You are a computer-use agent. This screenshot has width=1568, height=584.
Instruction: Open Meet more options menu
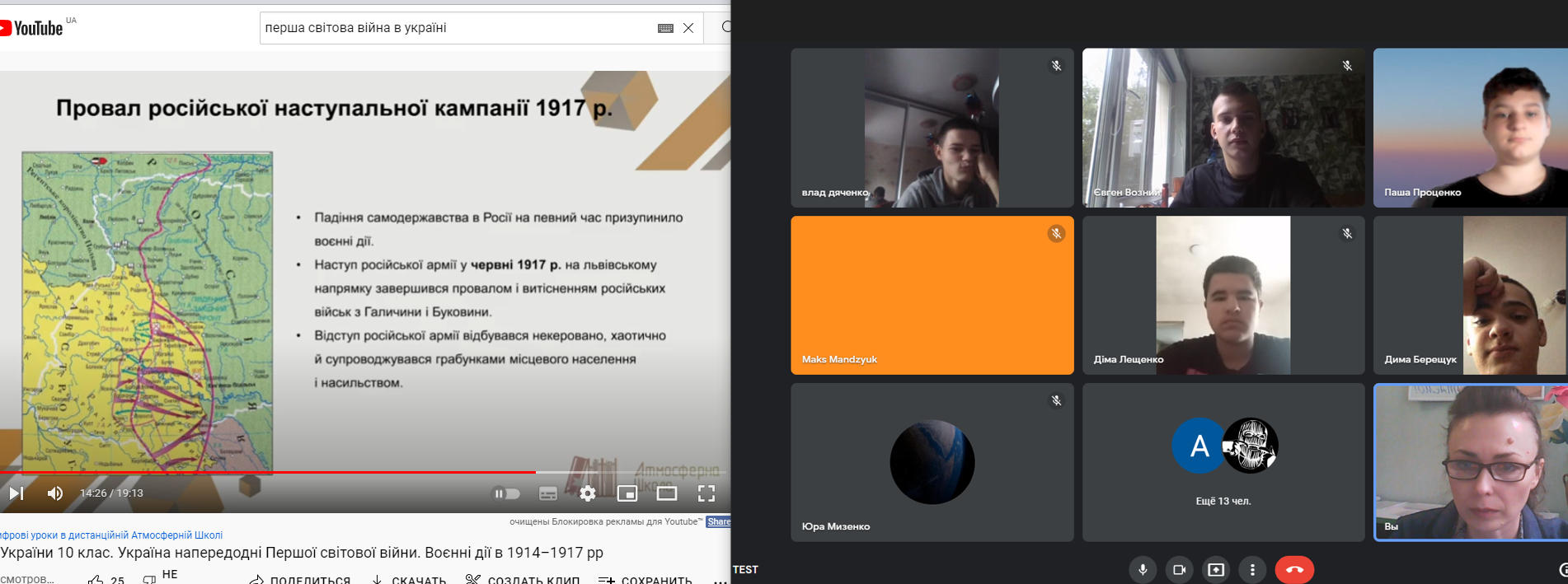pyautogui.click(x=1252, y=569)
